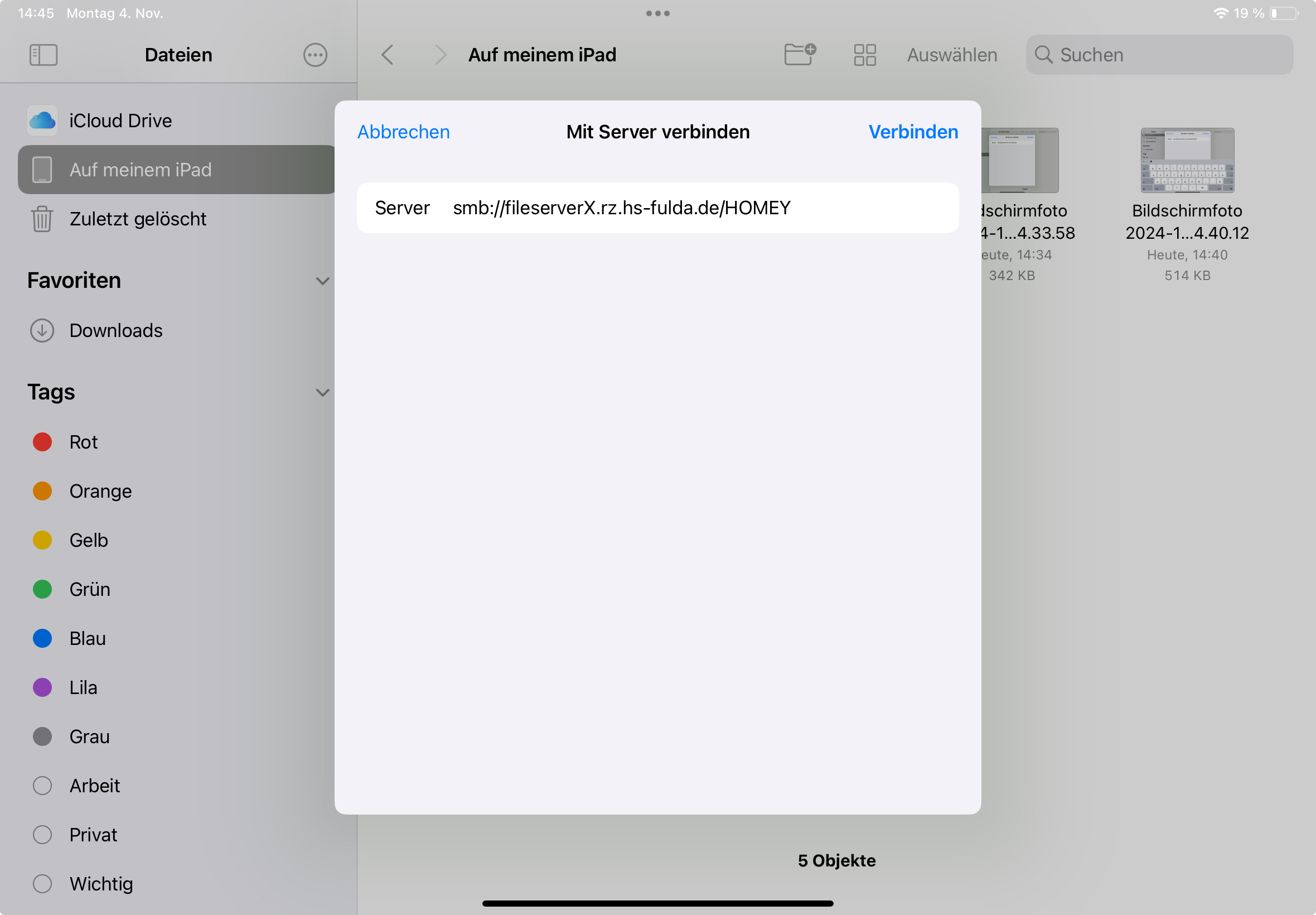Toggle the sidebar panel icon
The image size is (1316, 915).
[43, 55]
